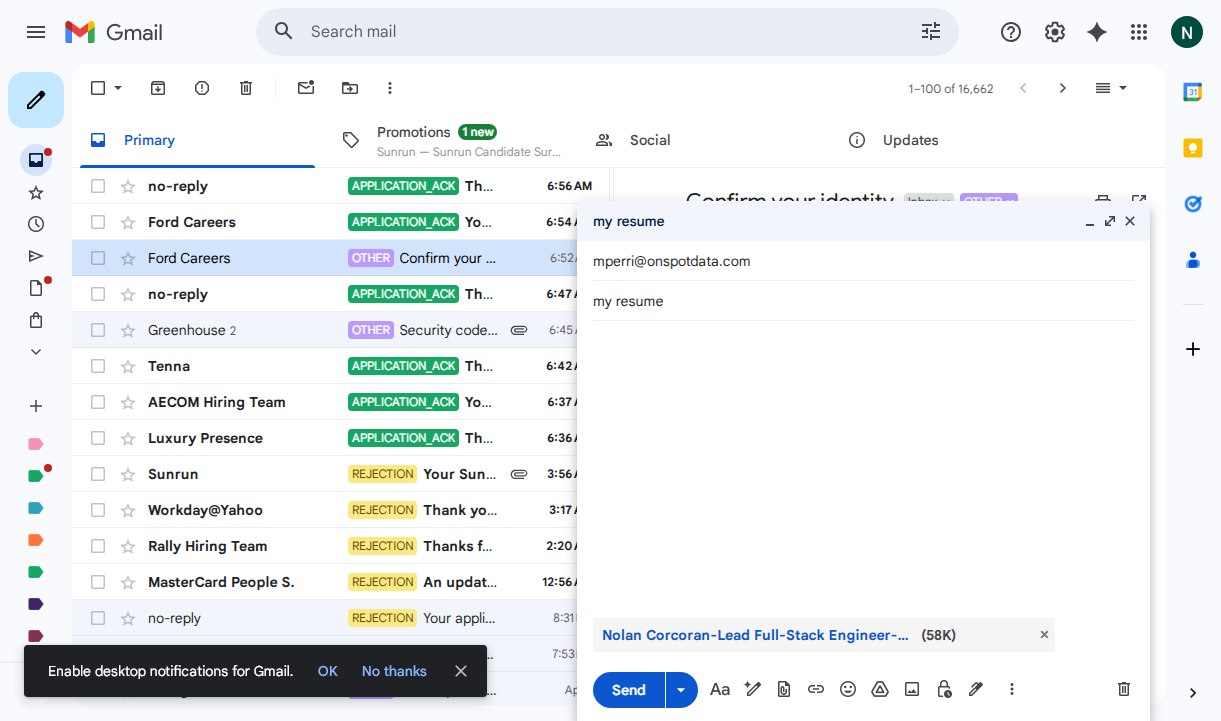Screen dimensions: 1221x721
Task: Open Gemini sparkle icon in header
Action: coord(1097,32)
